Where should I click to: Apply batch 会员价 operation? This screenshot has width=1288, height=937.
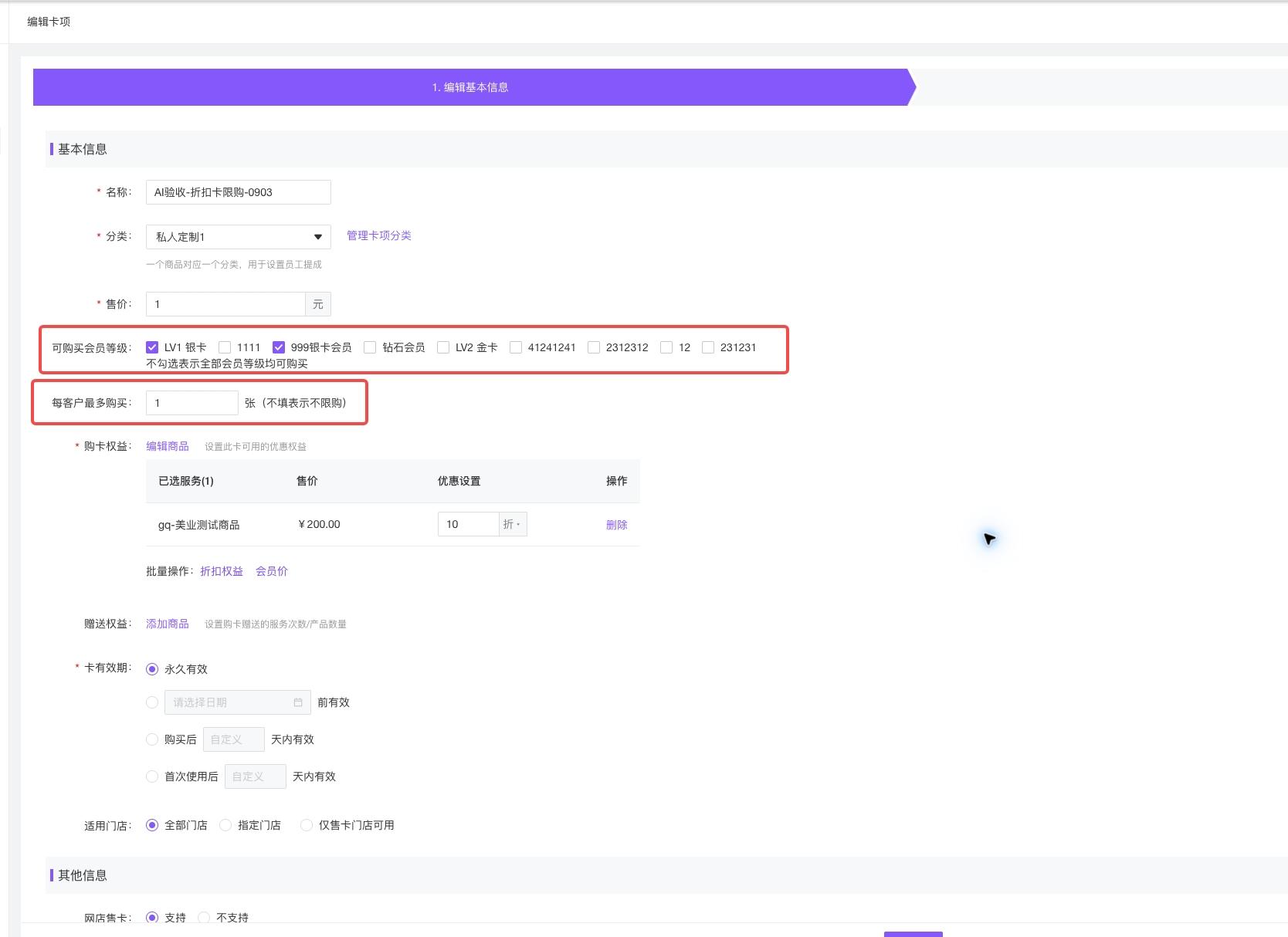click(x=272, y=571)
